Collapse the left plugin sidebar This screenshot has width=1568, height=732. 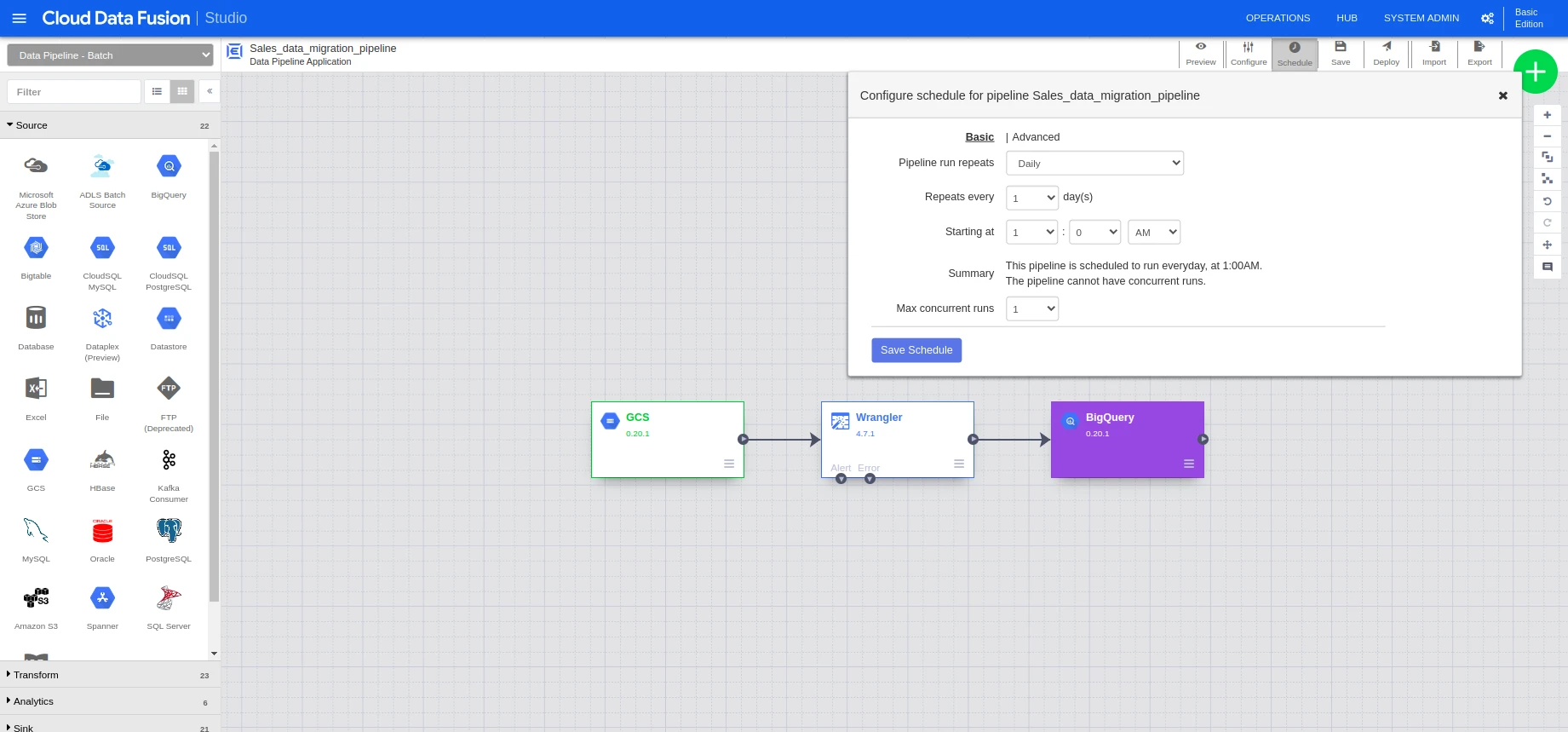210,91
